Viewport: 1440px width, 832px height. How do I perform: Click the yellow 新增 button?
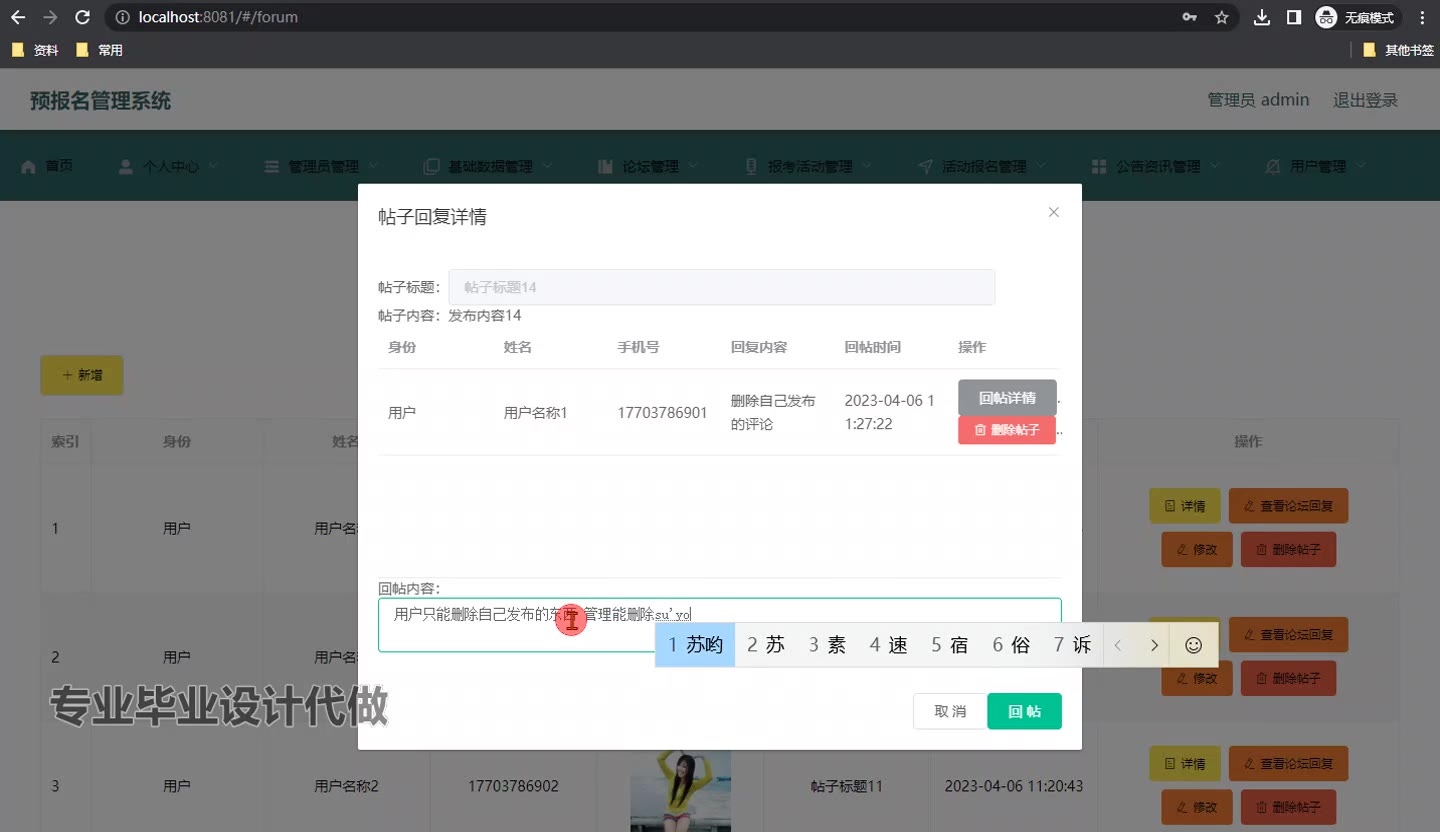click(82, 375)
